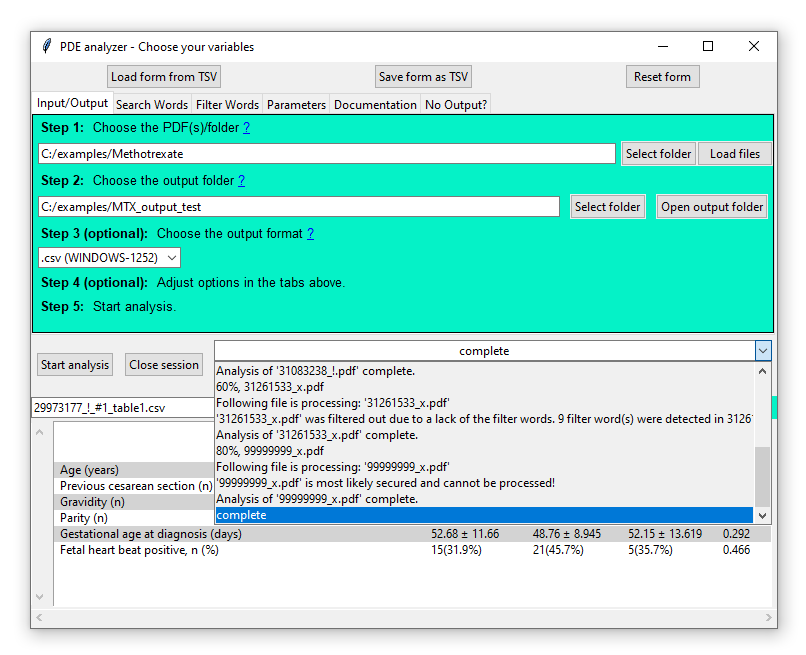Viewport: 806px width, 655px height.
Task: Go to the Parameters tab
Action: (x=296, y=105)
